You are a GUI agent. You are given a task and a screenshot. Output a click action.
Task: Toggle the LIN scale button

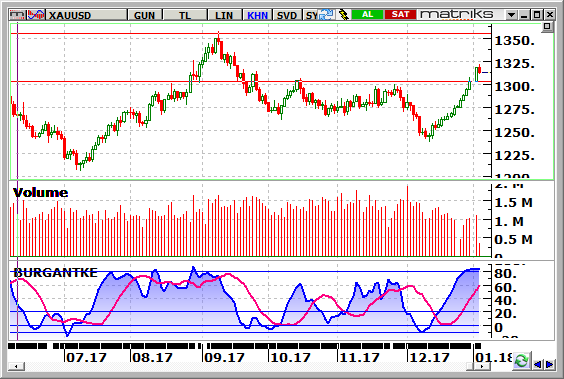[224, 15]
